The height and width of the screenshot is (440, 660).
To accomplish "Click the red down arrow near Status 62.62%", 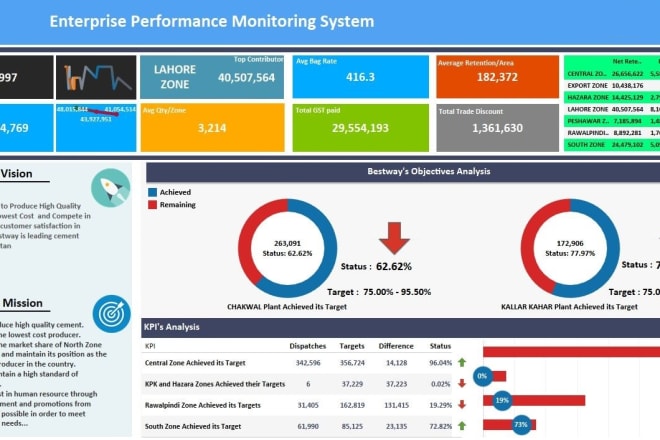I will [394, 238].
